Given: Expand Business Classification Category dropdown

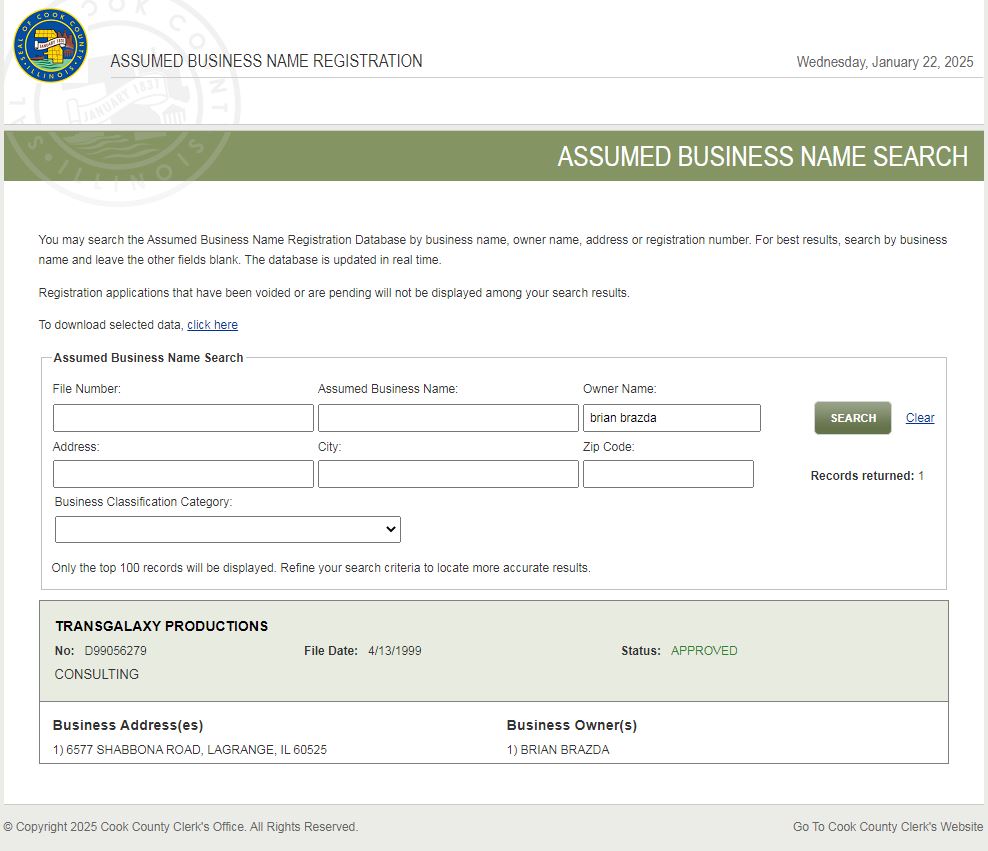Looking at the screenshot, I should pos(228,530).
